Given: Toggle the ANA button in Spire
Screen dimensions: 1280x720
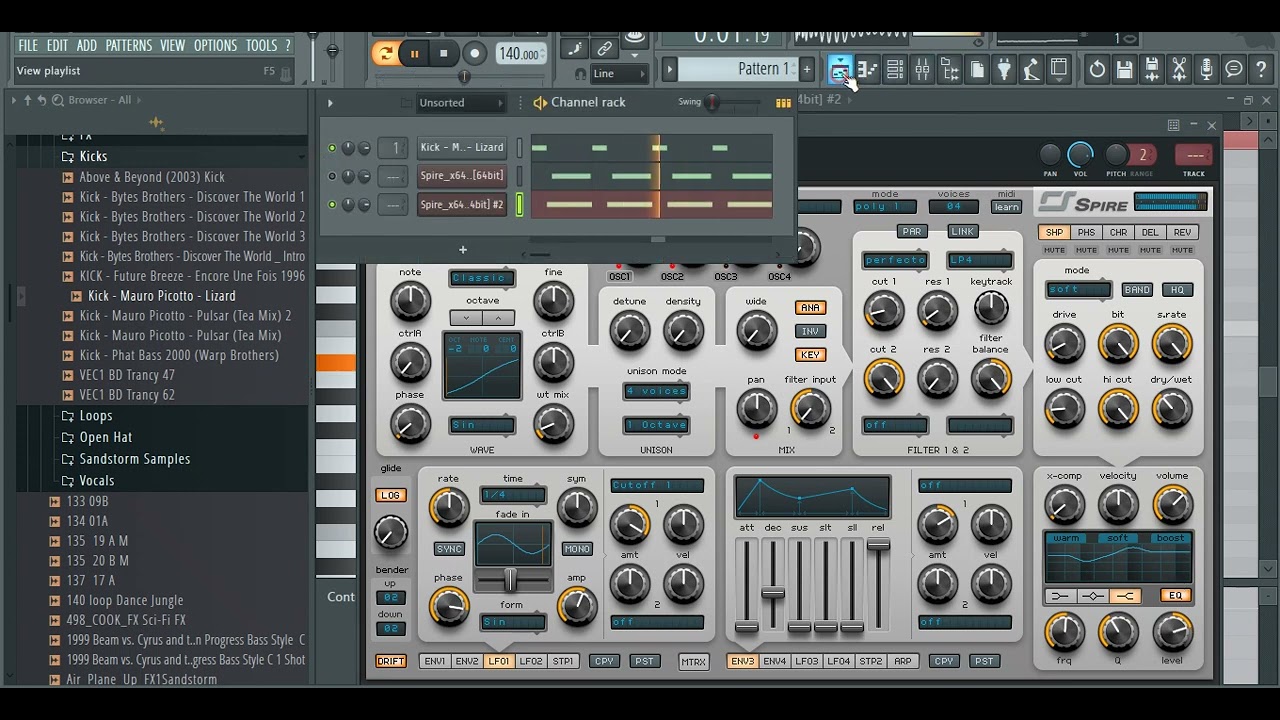Looking at the screenshot, I should pos(810,307).
